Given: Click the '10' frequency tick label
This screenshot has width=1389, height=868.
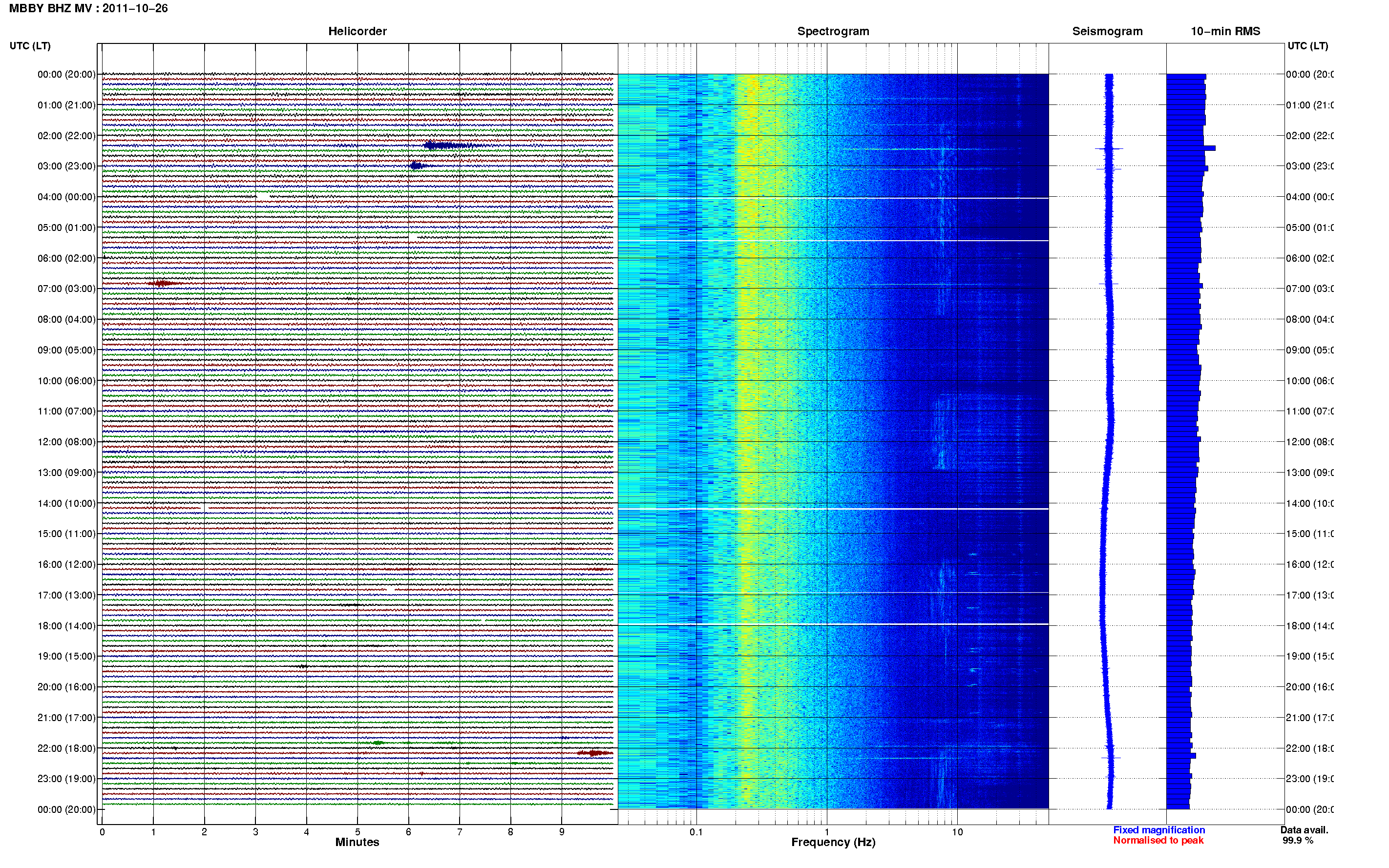Looking at the screenshot, I should tap(957, 832).
